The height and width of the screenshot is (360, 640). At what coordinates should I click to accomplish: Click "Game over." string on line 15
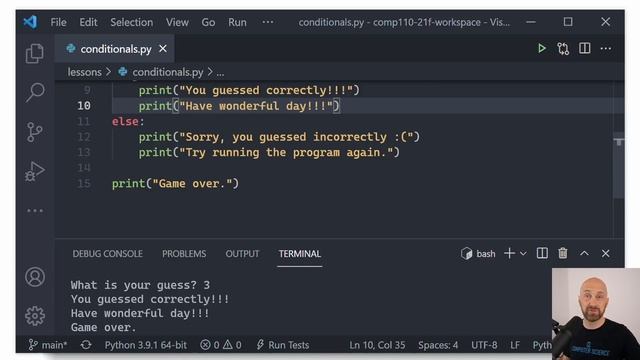(x=192, y=183)
